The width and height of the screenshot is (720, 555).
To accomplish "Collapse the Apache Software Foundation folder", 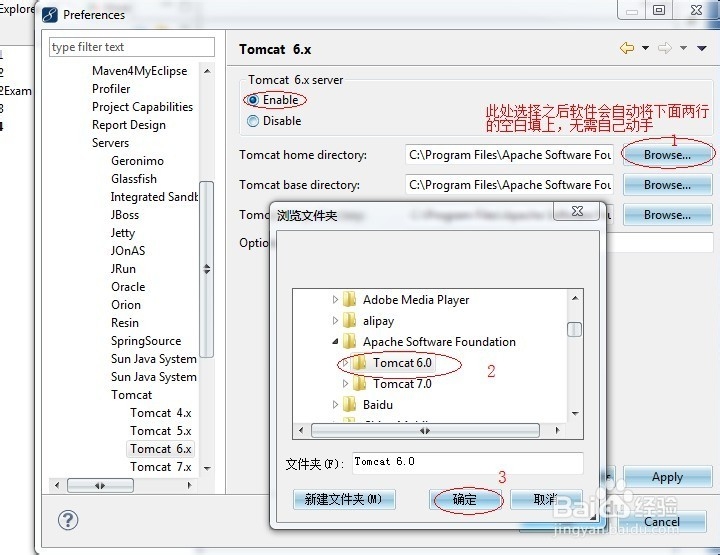I will (335, 342).
